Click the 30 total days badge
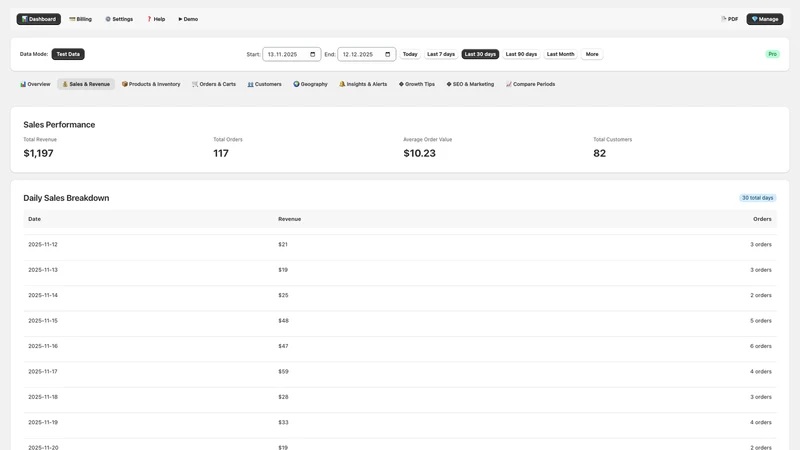 pyautogui.click(x=758, y=198)
